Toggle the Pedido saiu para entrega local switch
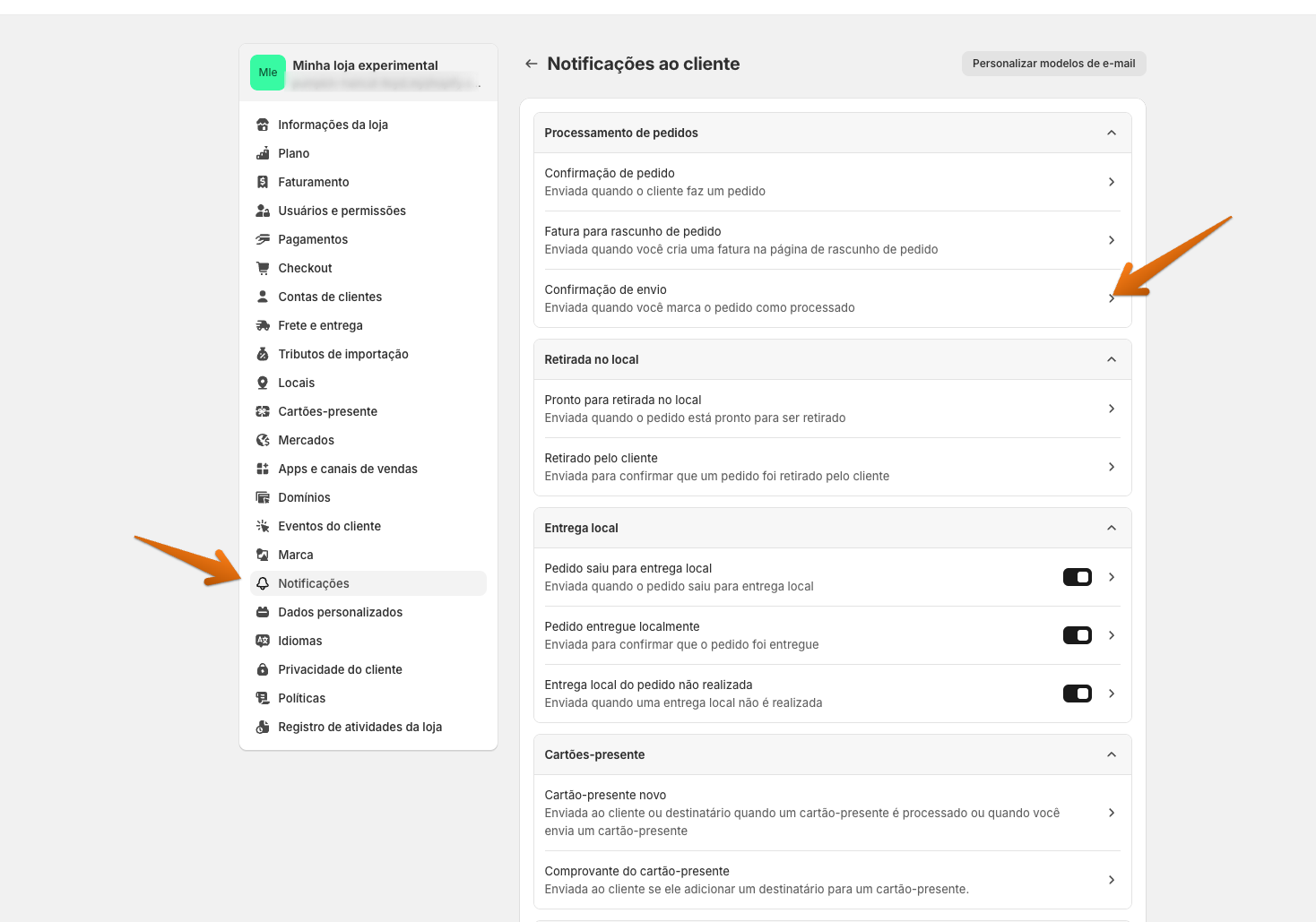This screenshot has width=1316, height=922. [1077, 577]
